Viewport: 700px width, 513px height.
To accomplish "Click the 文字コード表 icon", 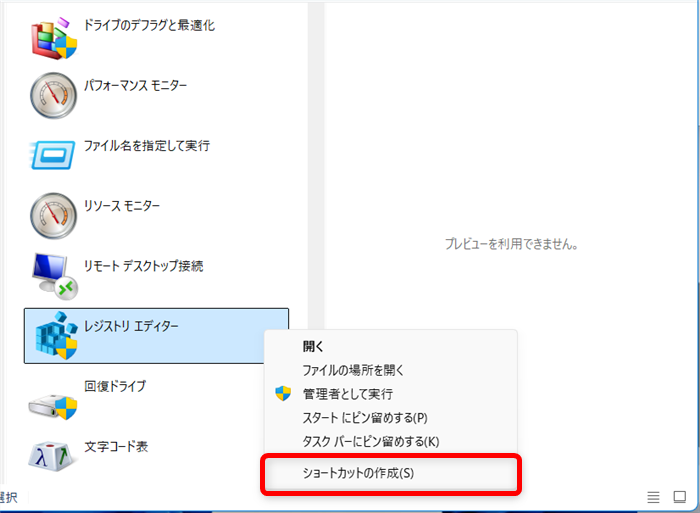I will pyautogui.click(x=53, y=457).
